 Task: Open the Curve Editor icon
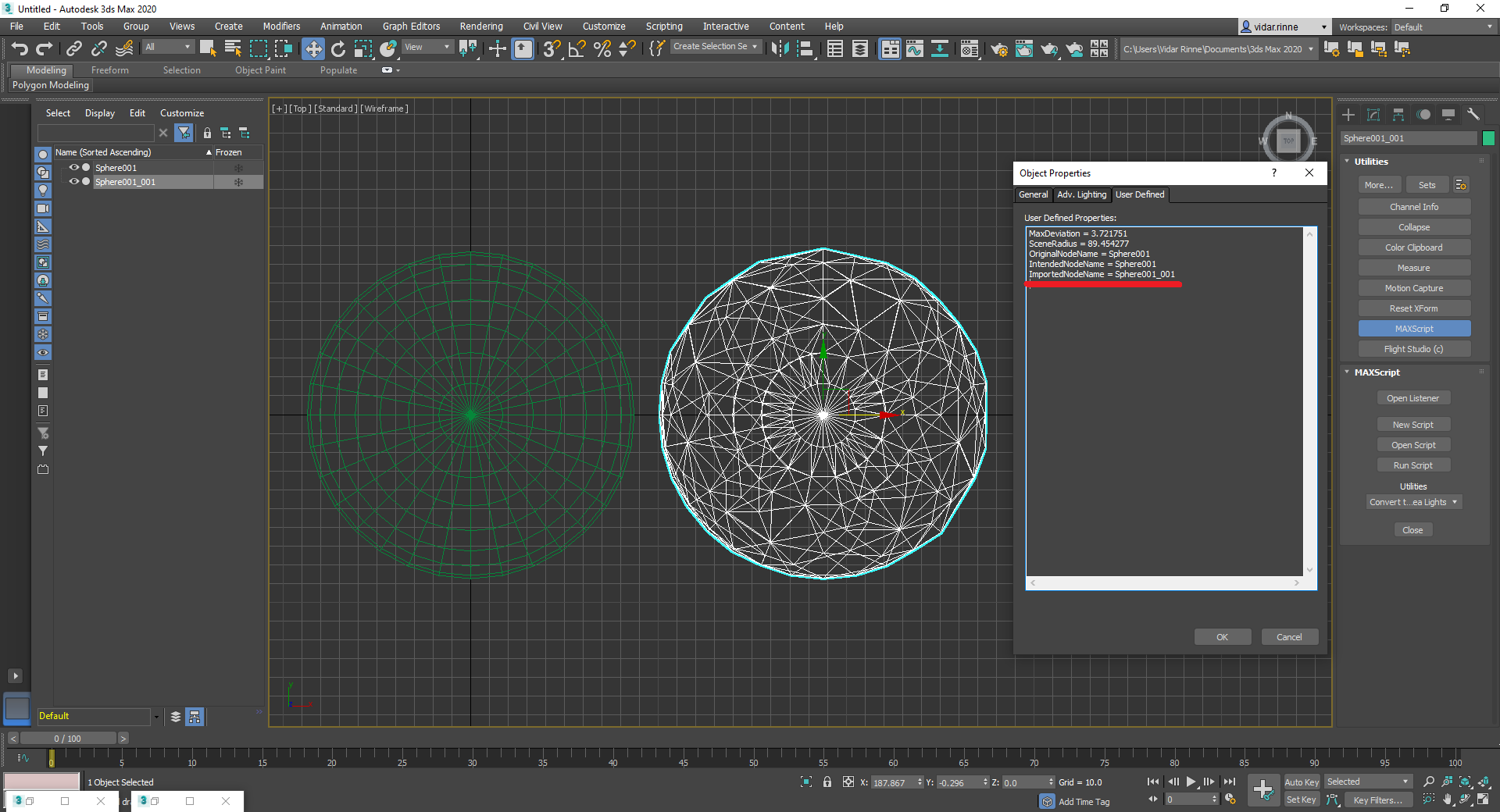click(914, 49)
